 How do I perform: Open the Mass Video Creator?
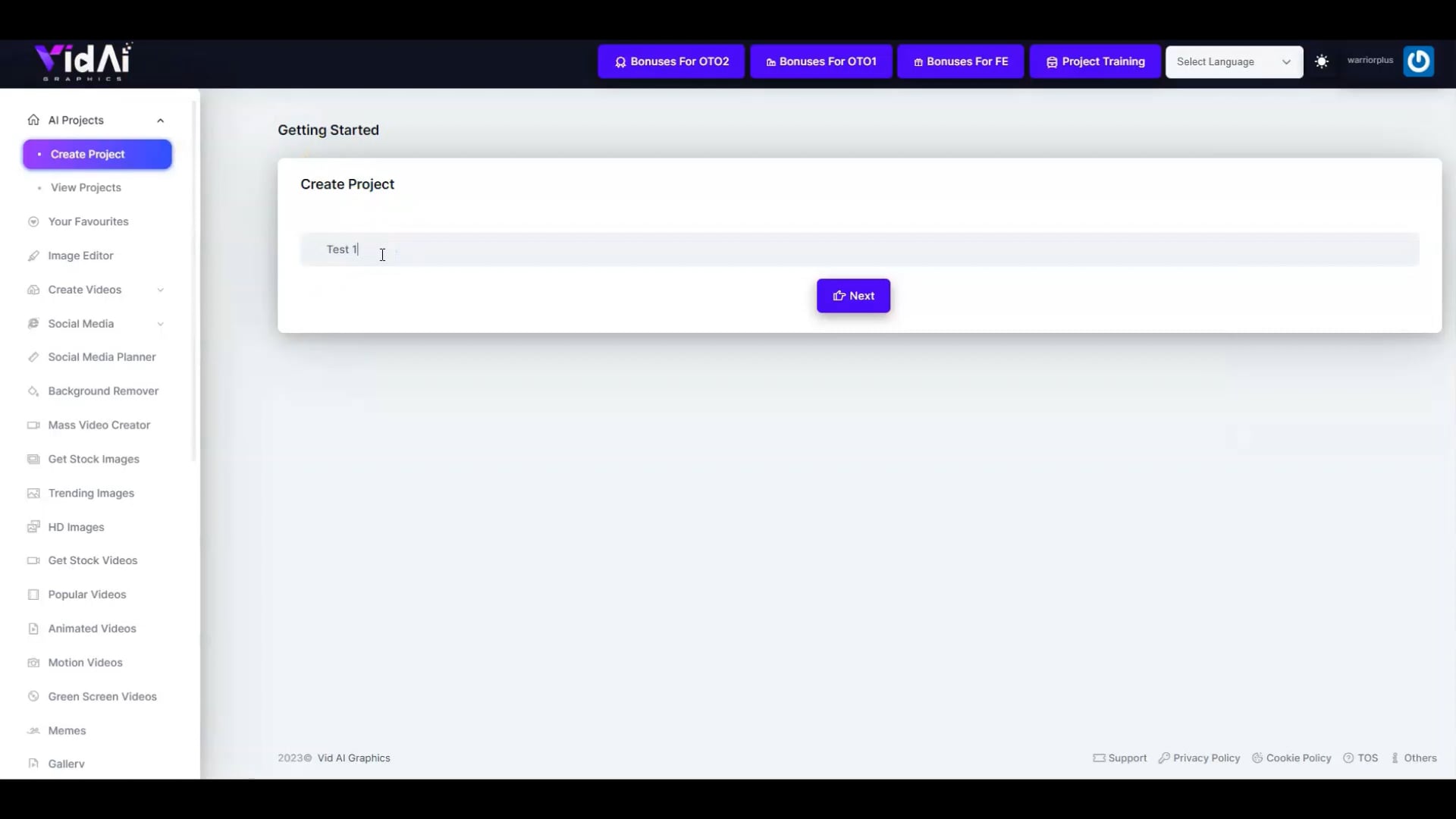pos(99,425)
